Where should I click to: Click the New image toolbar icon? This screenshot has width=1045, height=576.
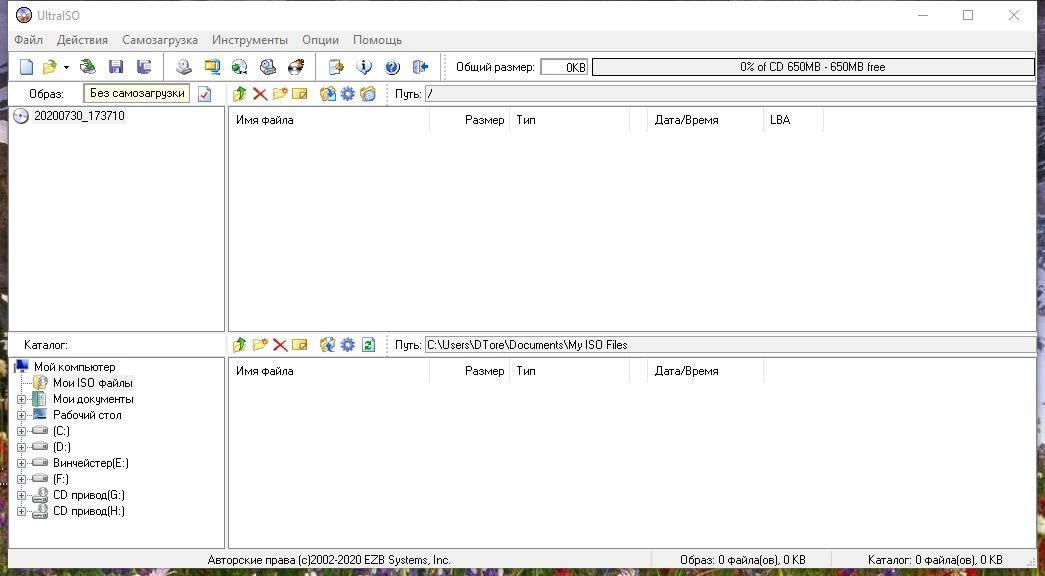26,67
